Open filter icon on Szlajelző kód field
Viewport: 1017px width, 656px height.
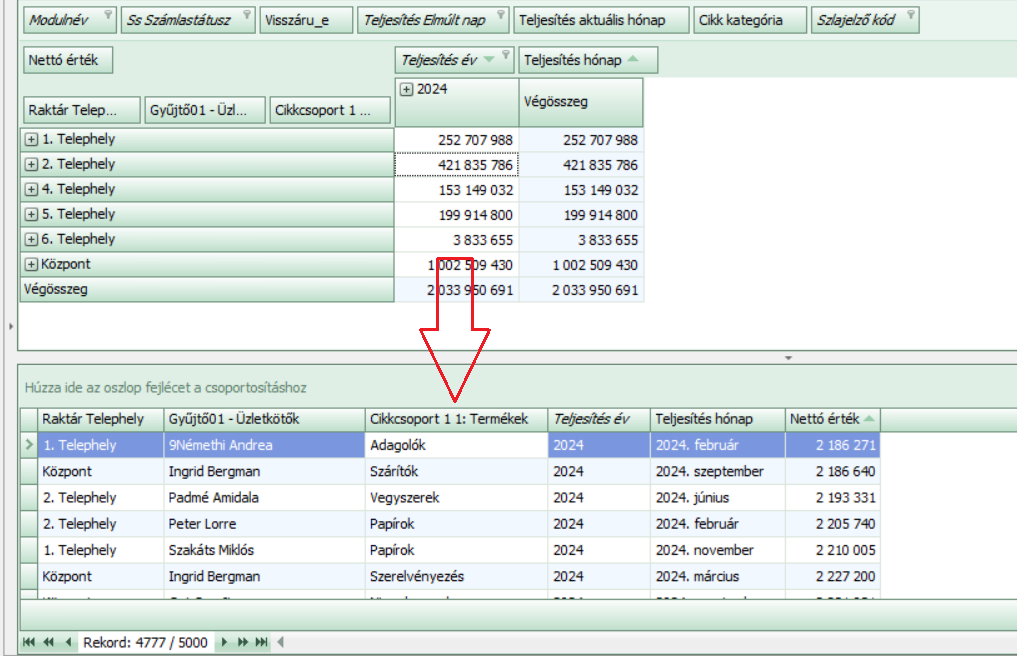point(910,17)
